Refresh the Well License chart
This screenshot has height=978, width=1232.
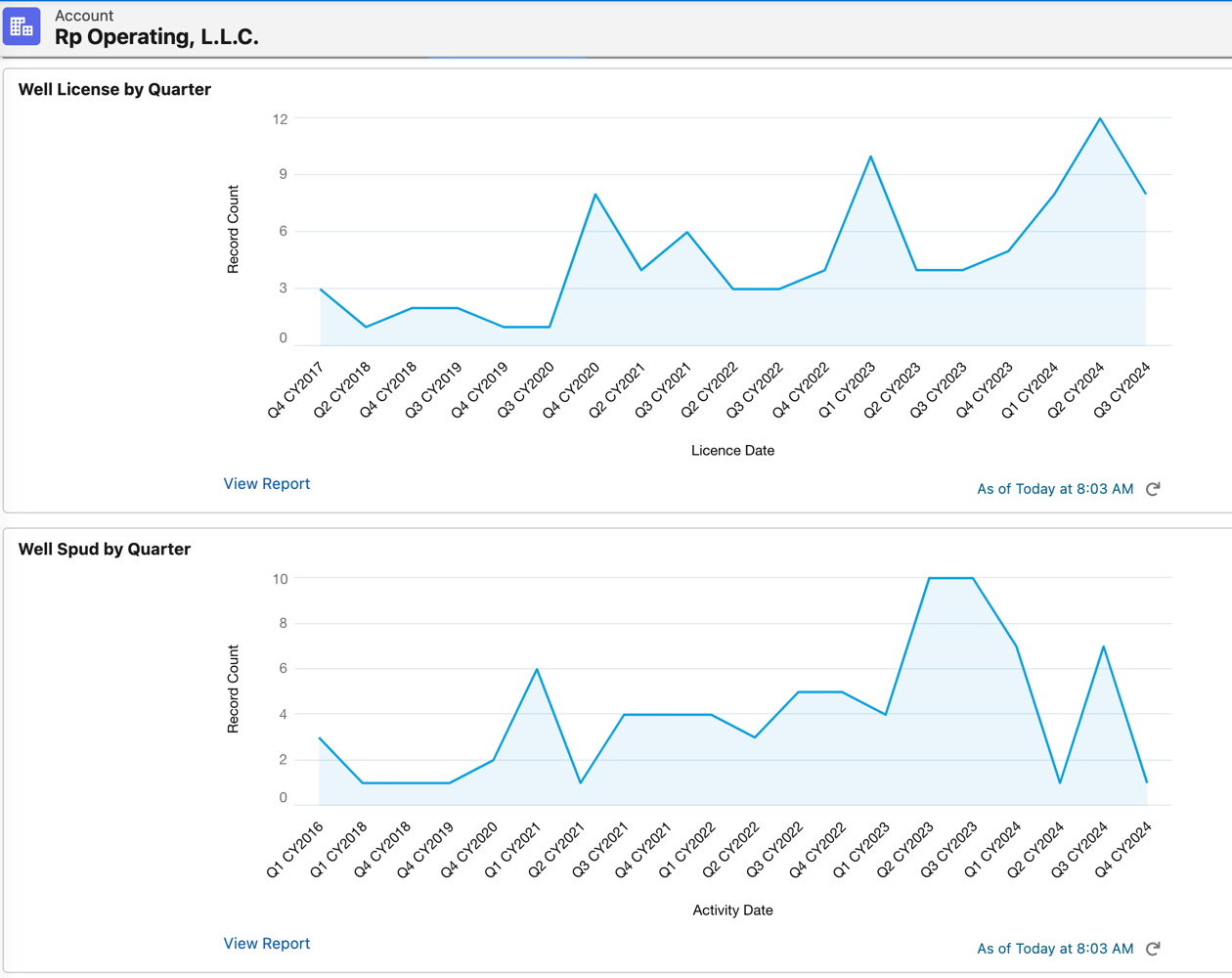[x=1153, y=489]
